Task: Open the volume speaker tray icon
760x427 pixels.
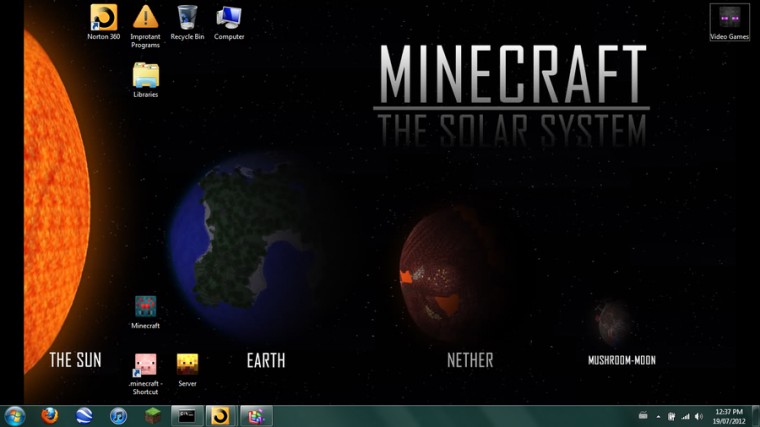Action: [698, 416]
